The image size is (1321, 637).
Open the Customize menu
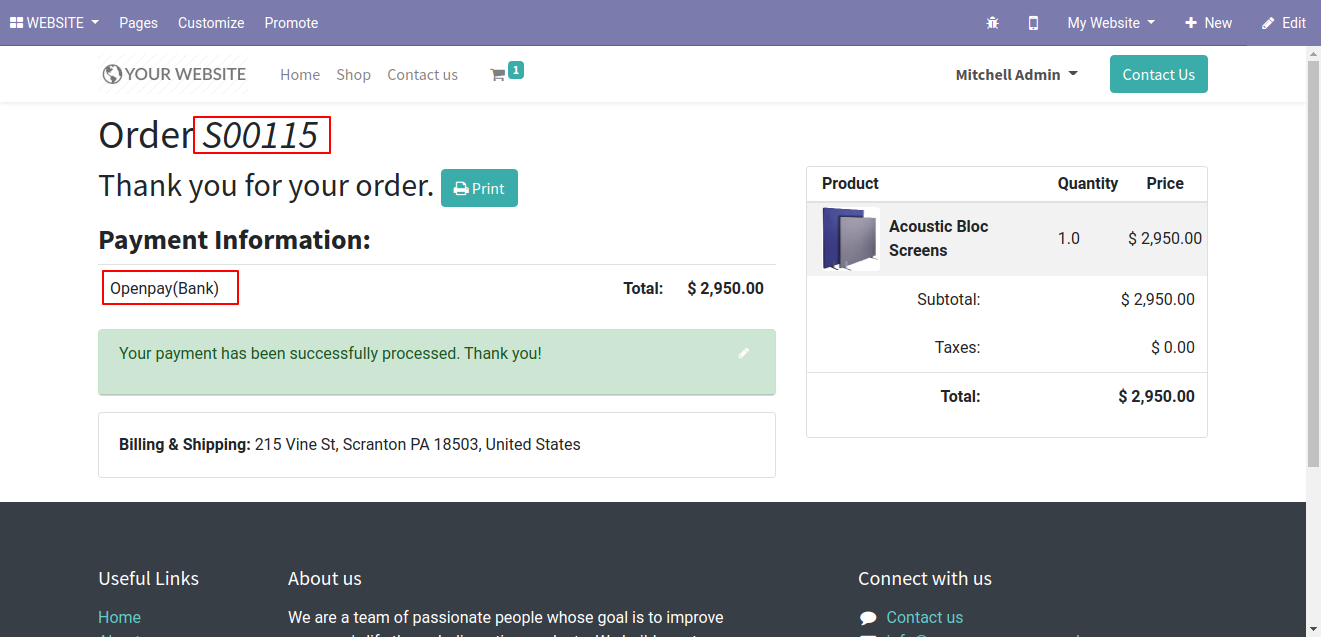[x=211, y=23]
